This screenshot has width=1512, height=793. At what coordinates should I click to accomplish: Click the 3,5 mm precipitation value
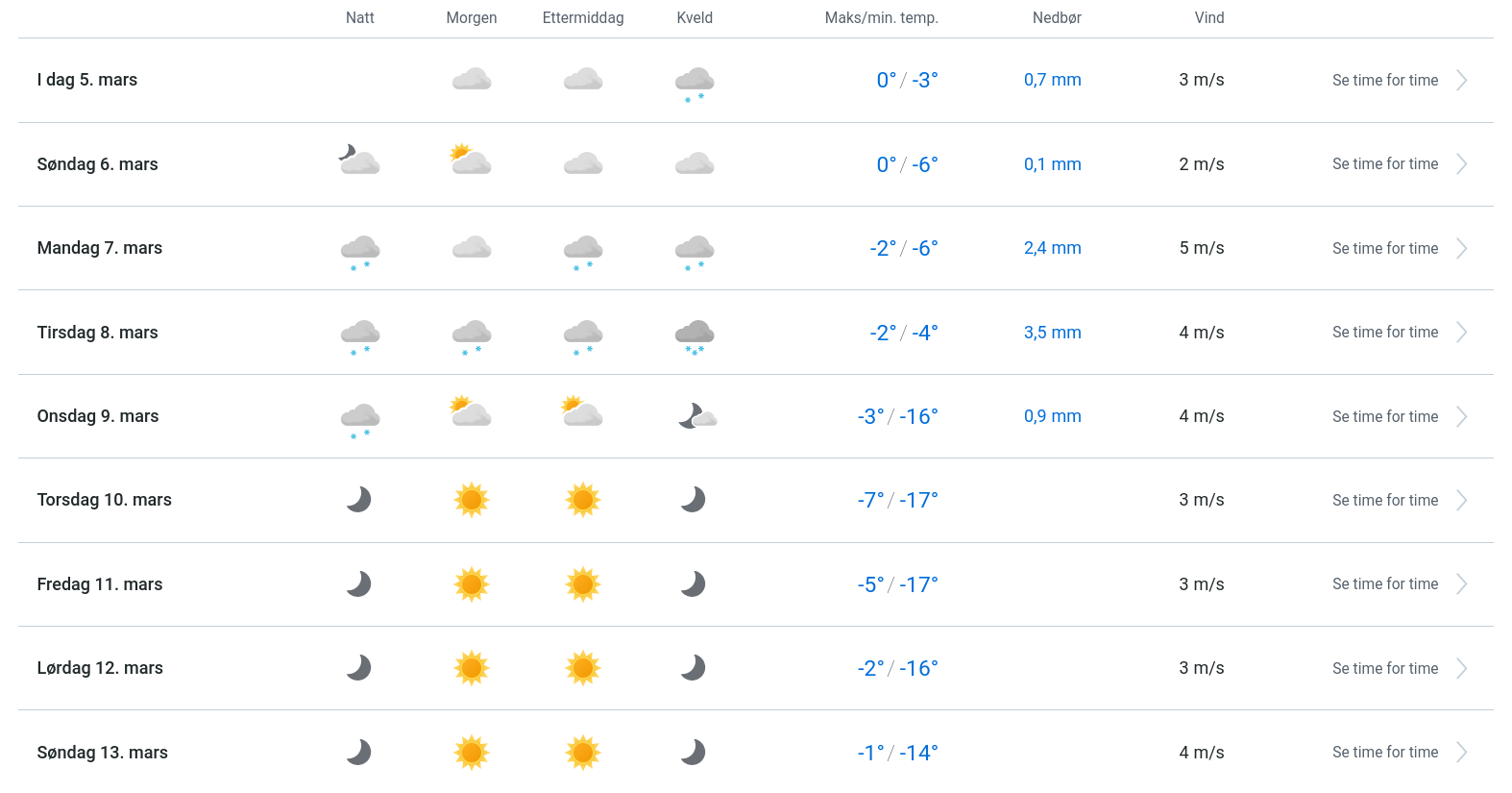point(1052,333)
